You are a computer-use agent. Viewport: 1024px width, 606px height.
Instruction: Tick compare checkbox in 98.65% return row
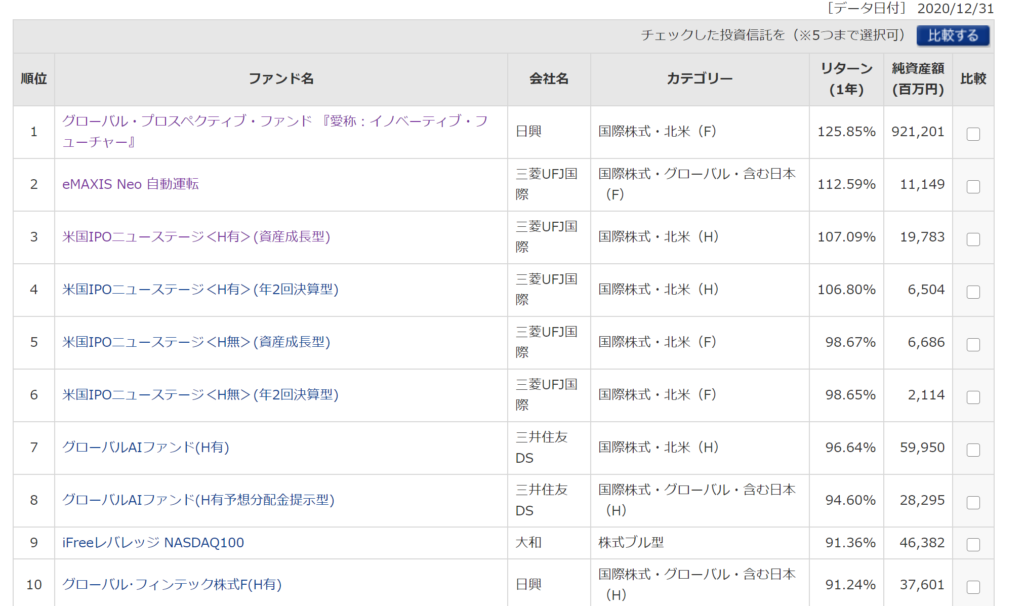(973, 397)
